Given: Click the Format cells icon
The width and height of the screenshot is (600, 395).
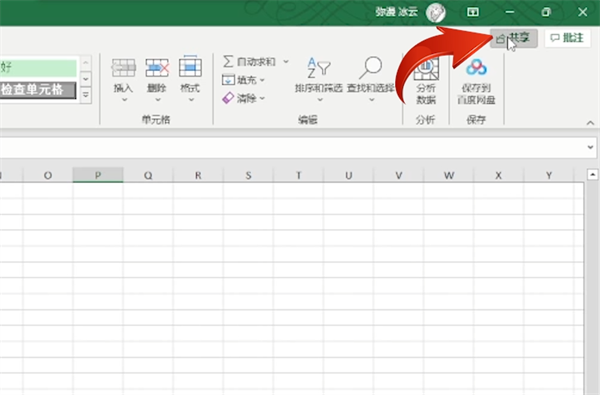Looking at the screenshot, I should (x=190, y=67).
